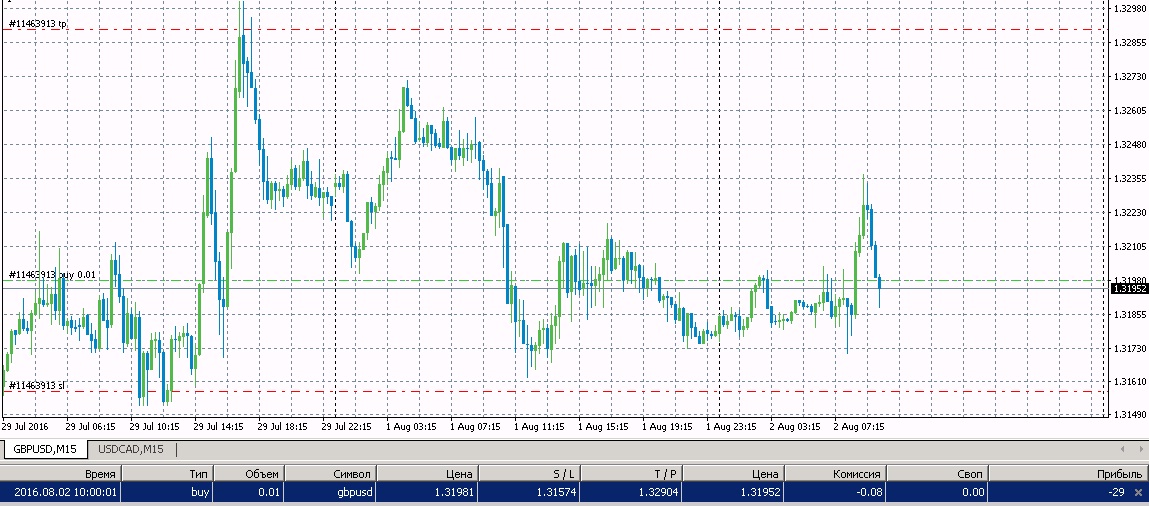Click the Своп column header
The width and height of the screenshot is (1149, 506).
click(x=937, y=474)
